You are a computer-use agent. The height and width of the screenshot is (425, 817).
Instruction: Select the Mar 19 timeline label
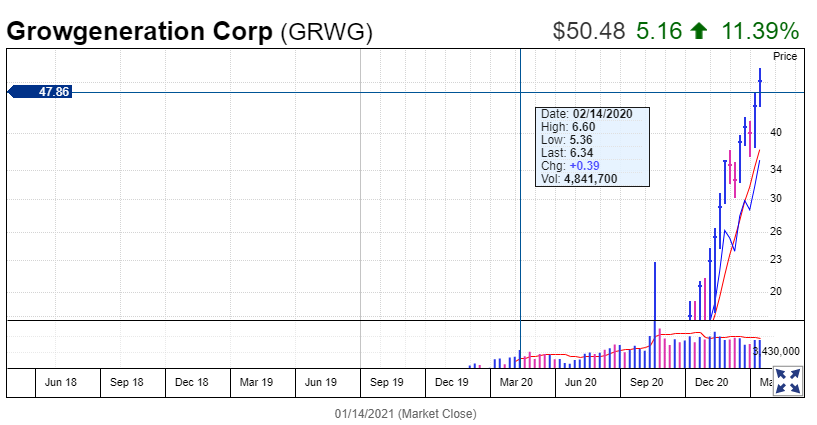click(256, 382)
